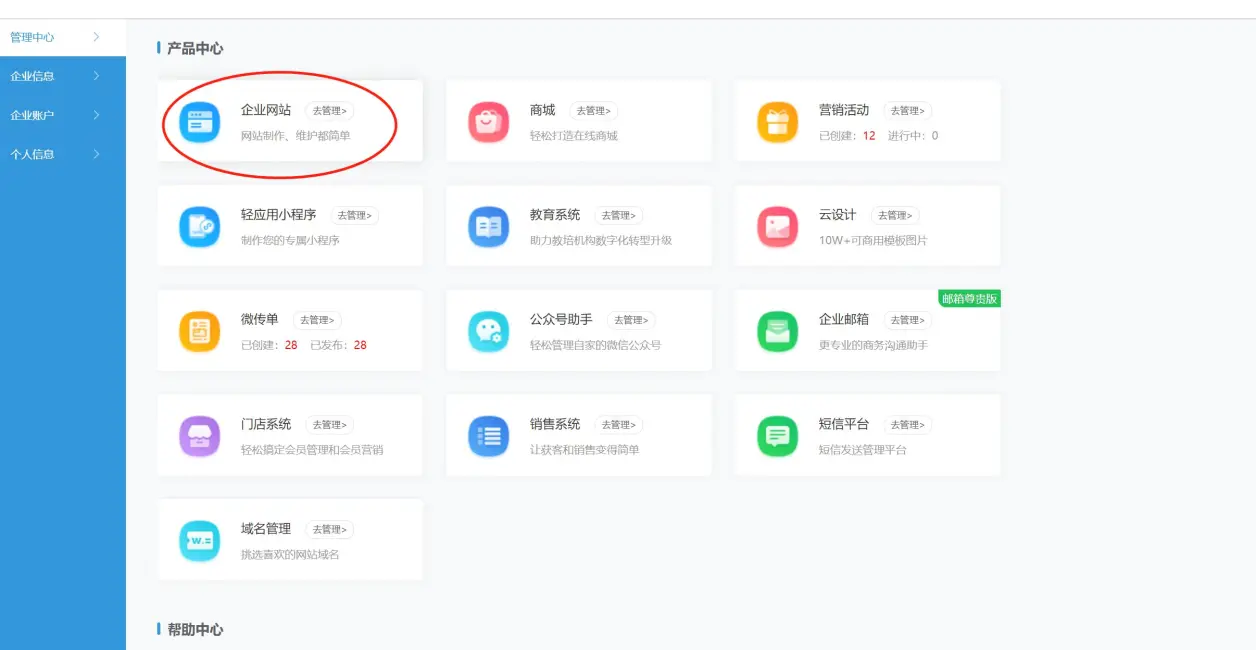This screenshot has width=1256, height=650.
Task: Click 已发布 count 28 in 微传单
Action: 360,345
